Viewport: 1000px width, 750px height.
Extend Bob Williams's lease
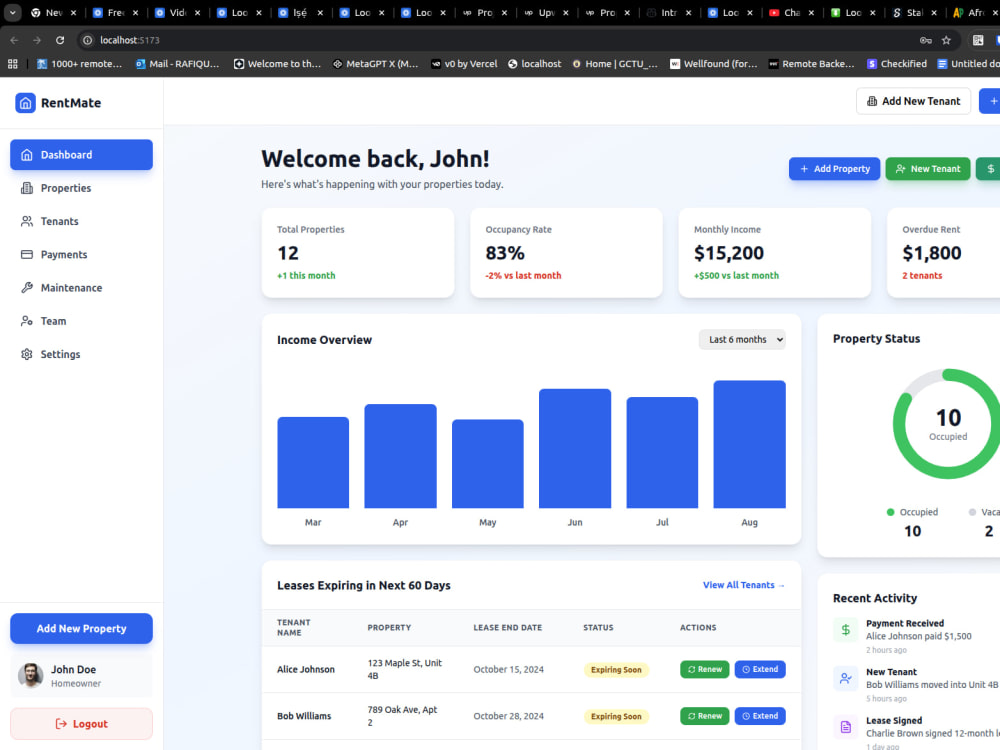tap(760, 716)
